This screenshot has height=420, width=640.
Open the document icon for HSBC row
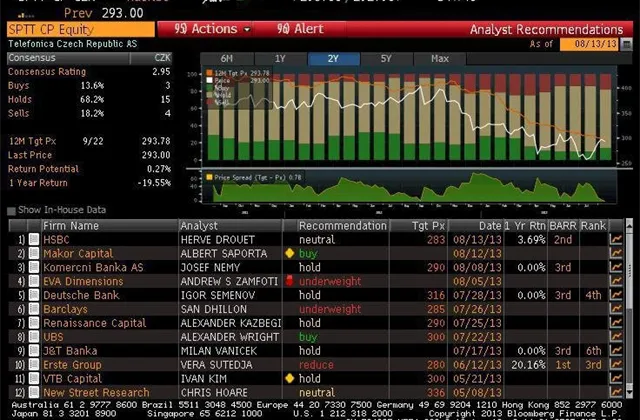[x=34, y=240]
